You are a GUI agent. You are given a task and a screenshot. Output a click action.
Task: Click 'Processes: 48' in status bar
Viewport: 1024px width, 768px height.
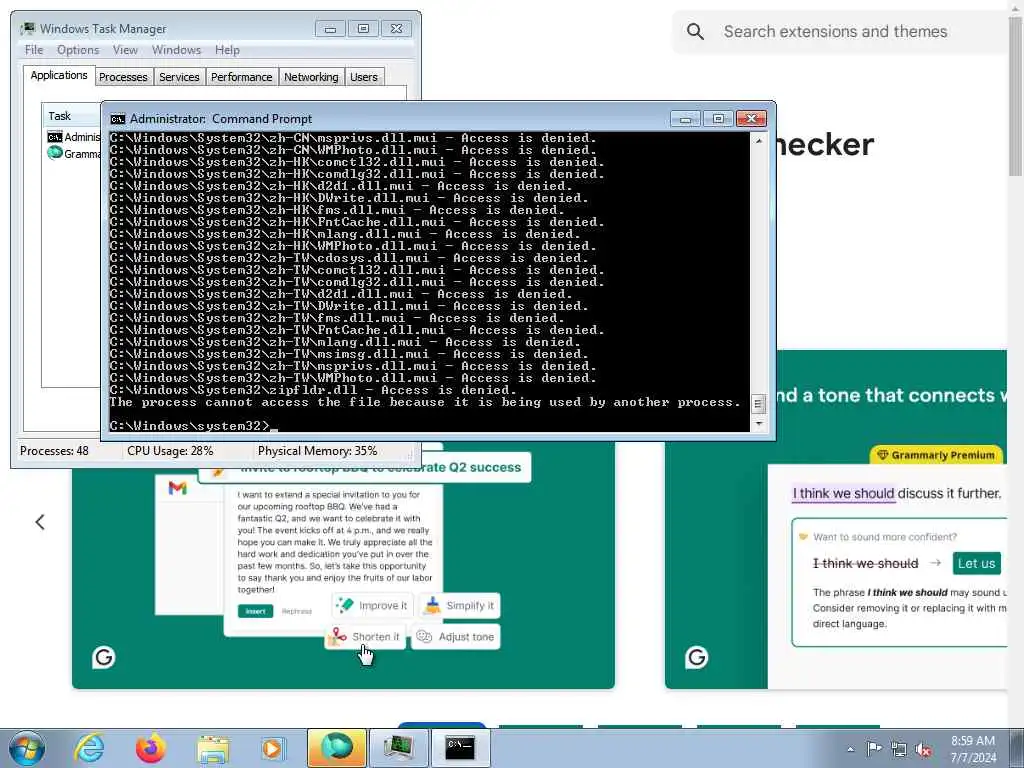pyautogui.click(x=54, y=451)
